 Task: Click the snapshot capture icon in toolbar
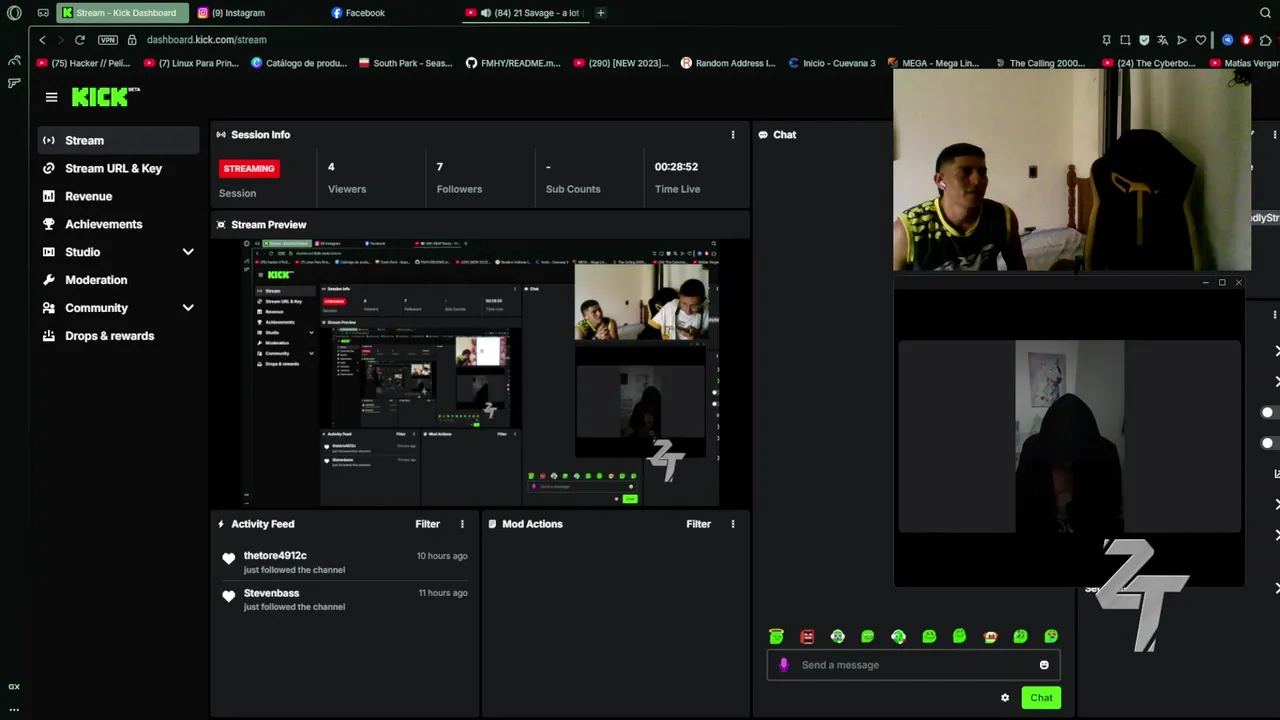click(1125, 40)
